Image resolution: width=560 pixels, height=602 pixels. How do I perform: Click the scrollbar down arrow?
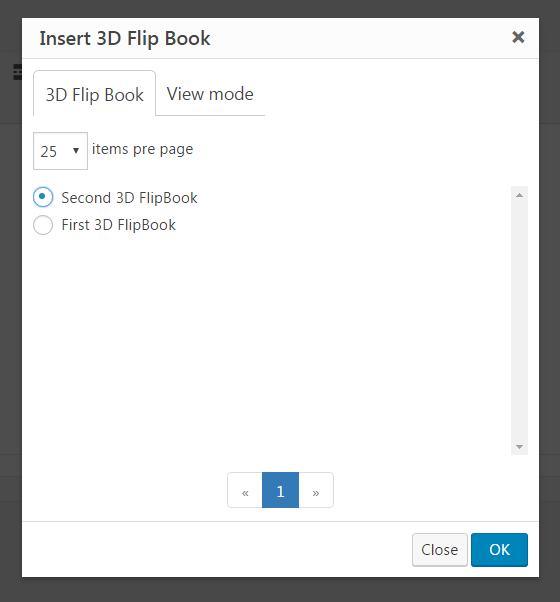519,447
